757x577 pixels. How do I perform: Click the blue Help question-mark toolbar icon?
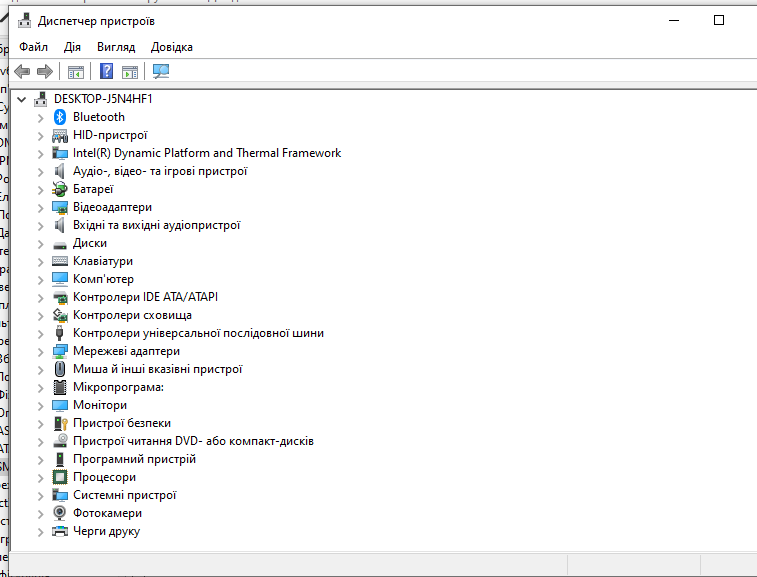(106, 71)
